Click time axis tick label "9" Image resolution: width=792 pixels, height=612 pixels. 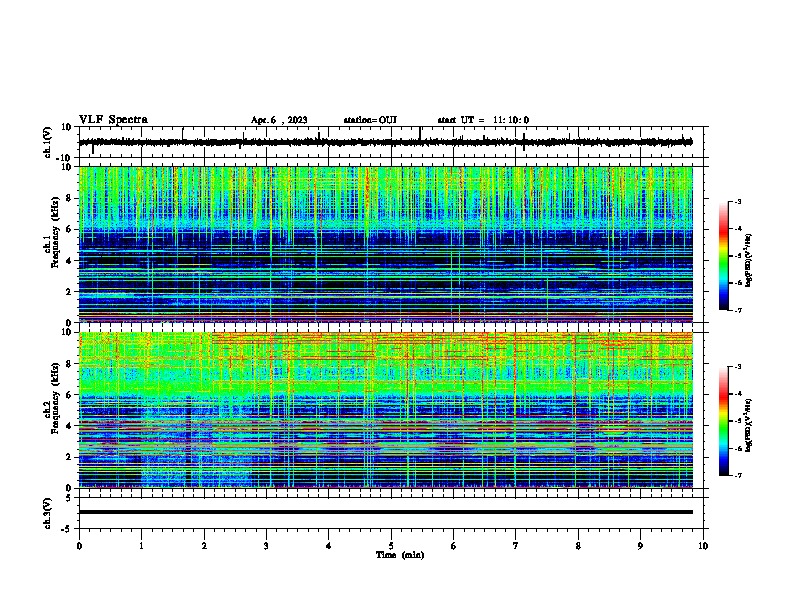(640, 546)
